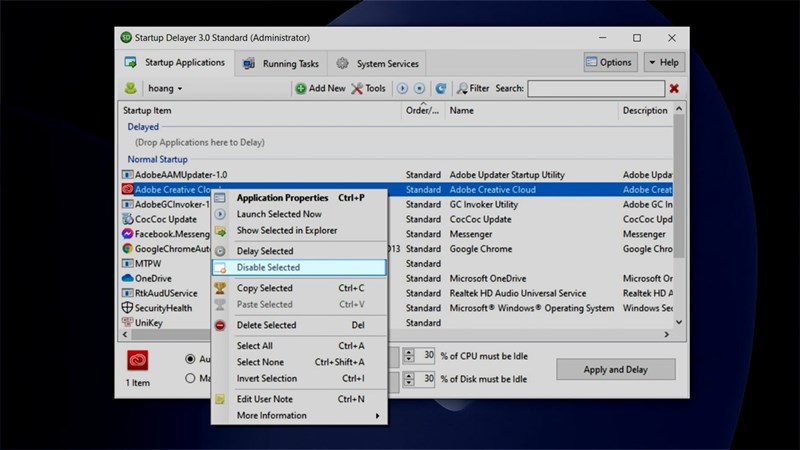
Task: Sort by the Order column header
Action: [422, 110]
